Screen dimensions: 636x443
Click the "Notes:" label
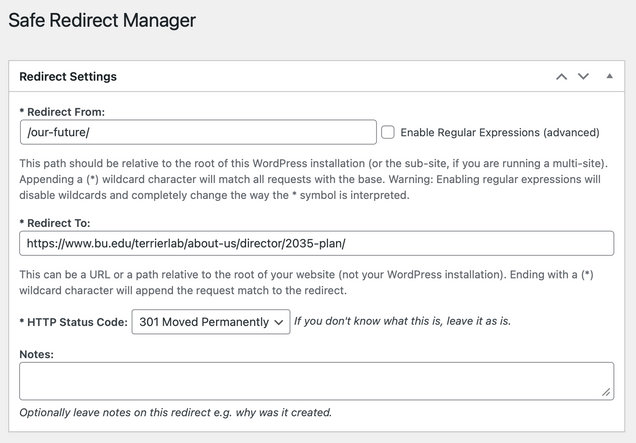tap(37, 354)
